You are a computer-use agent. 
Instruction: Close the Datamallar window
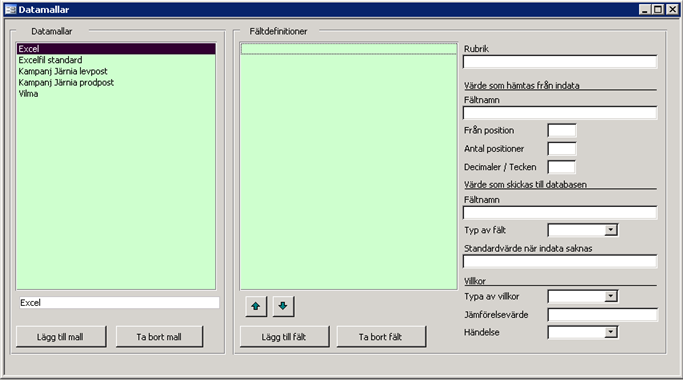[673, 10]
